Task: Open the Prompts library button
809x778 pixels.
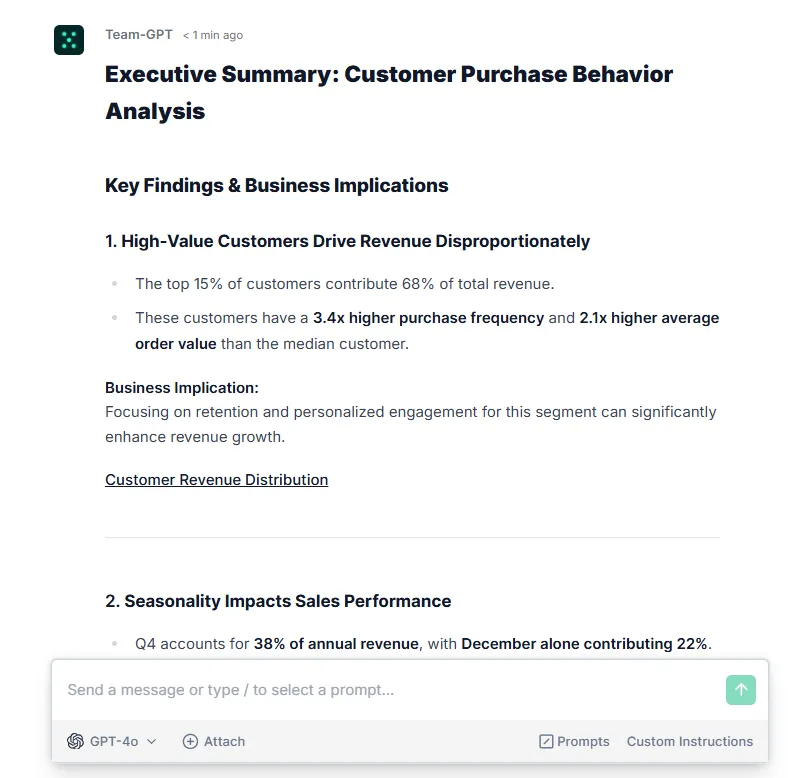Action: coord(574,741)
